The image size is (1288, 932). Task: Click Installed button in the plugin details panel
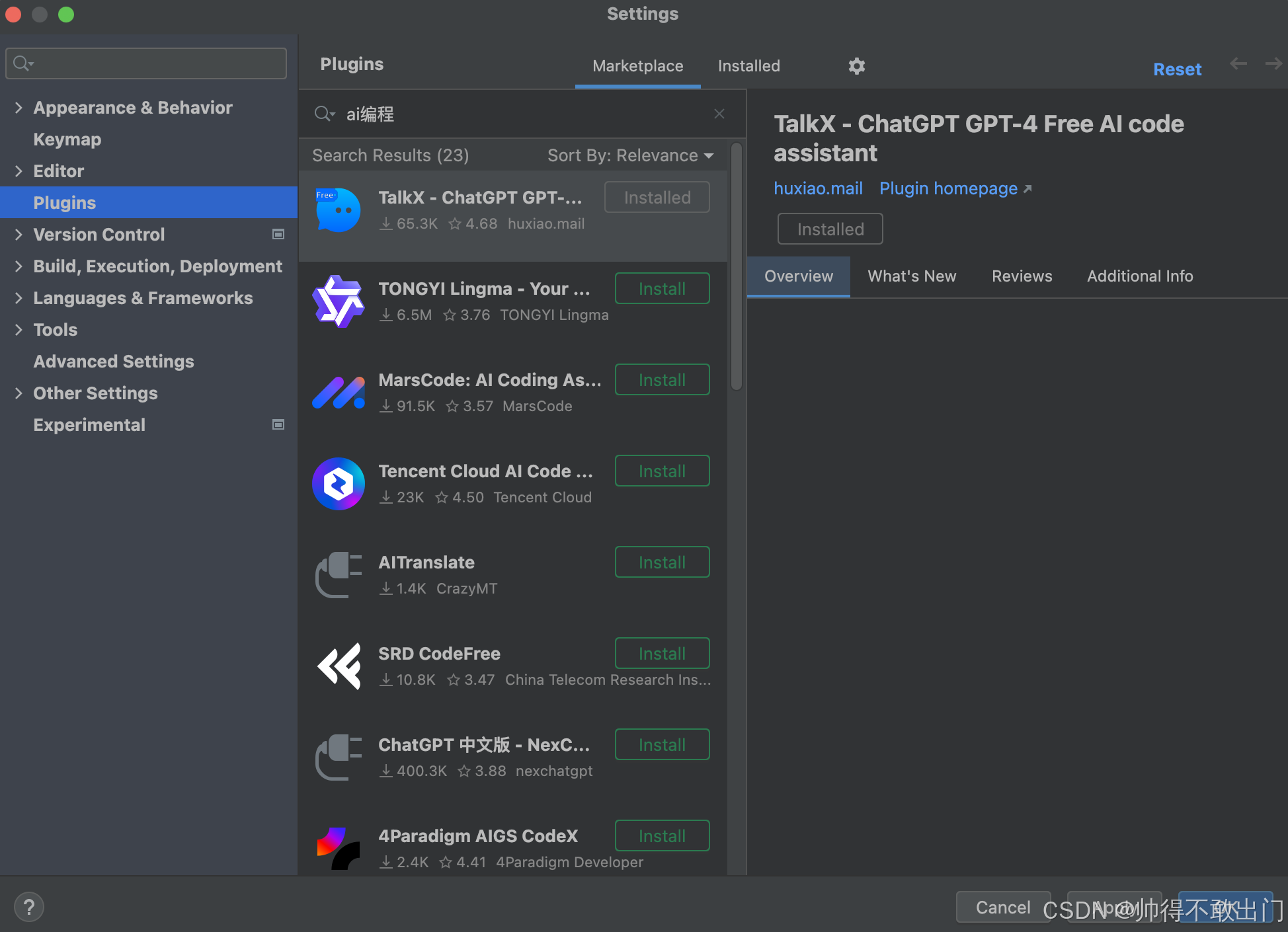coord(830,229)
